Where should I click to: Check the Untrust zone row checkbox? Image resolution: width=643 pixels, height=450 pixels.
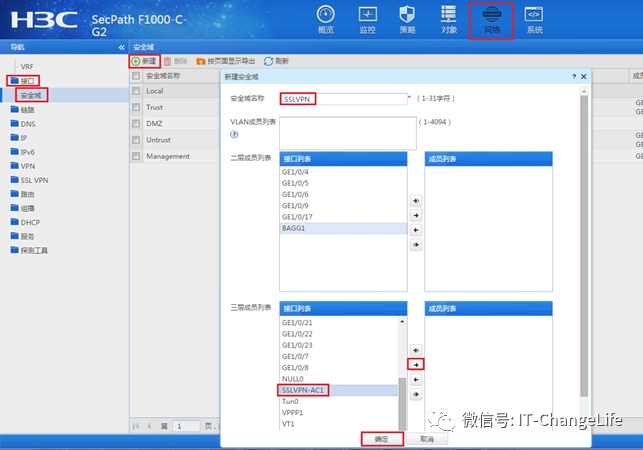click(x=136, y=140)
